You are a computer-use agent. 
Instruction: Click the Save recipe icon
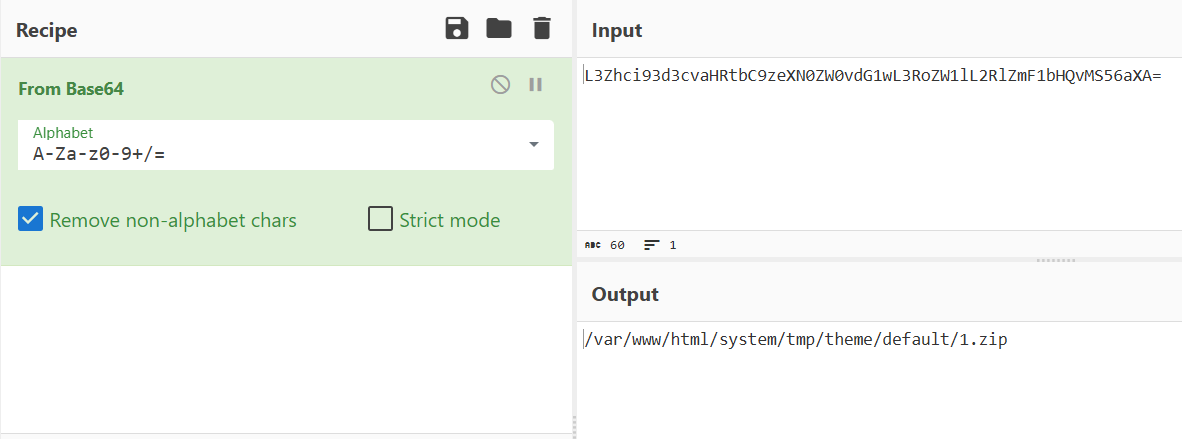457,29
